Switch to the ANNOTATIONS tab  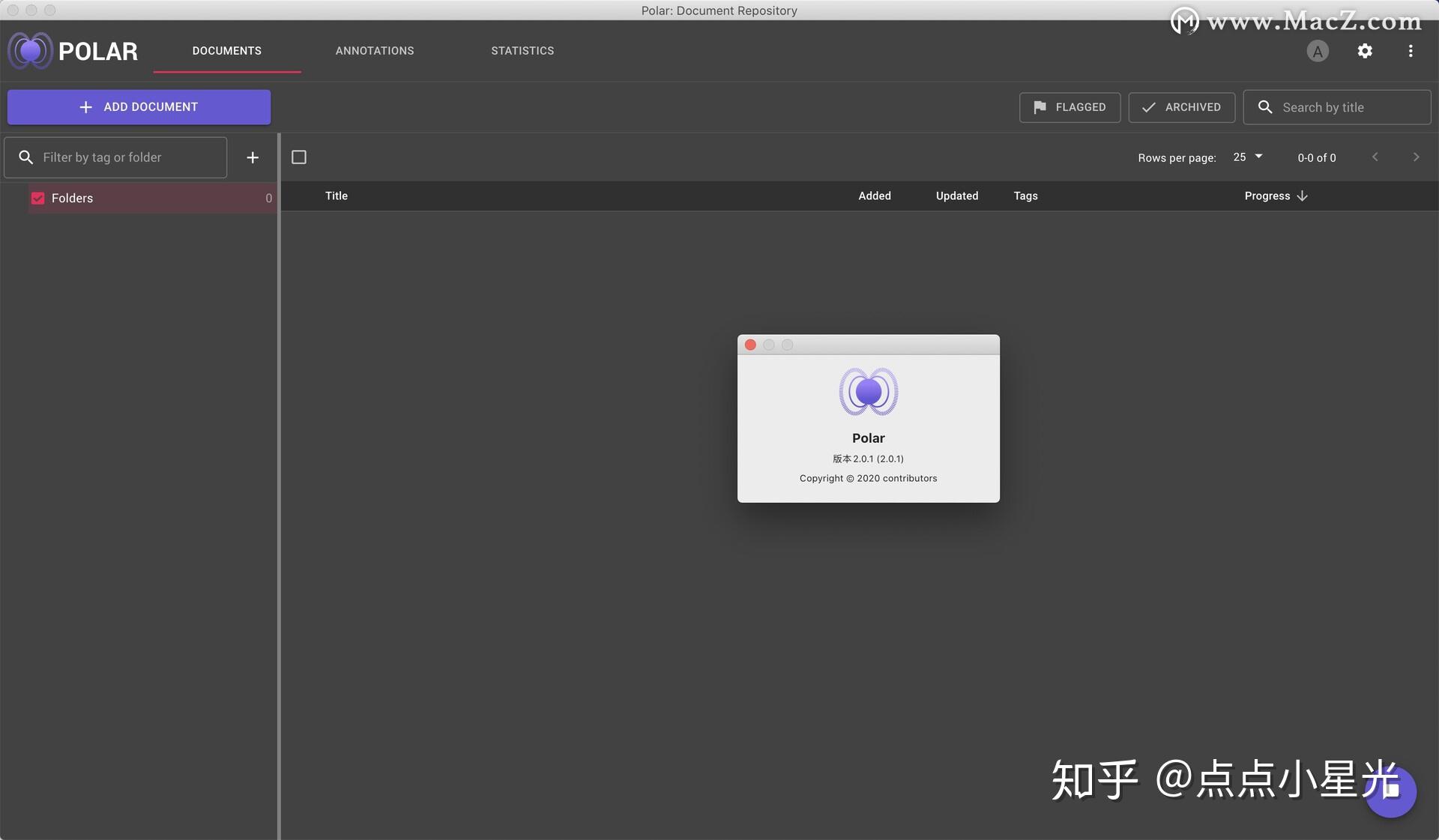click(375, 50)
